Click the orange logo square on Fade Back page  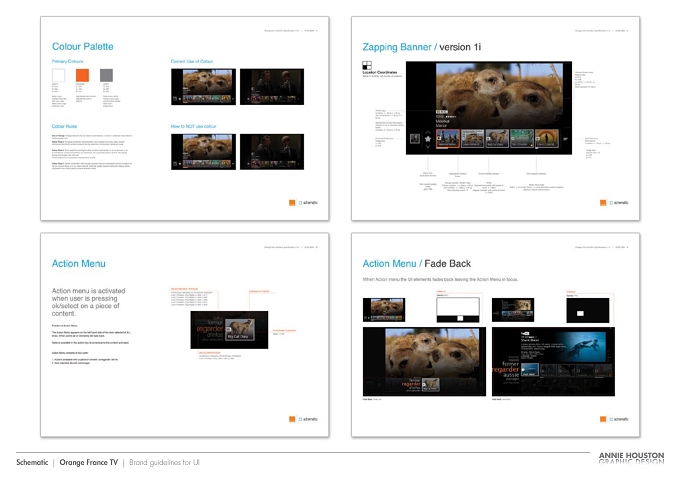(x=603, y=419)
